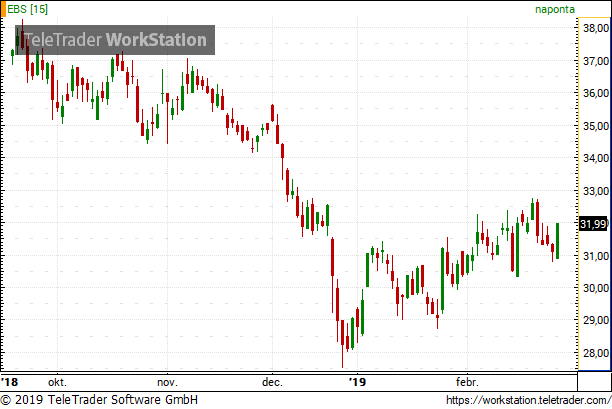Click the 'dec.' date axis label
This screenshot has height=409, width=612.
[272, 382]
